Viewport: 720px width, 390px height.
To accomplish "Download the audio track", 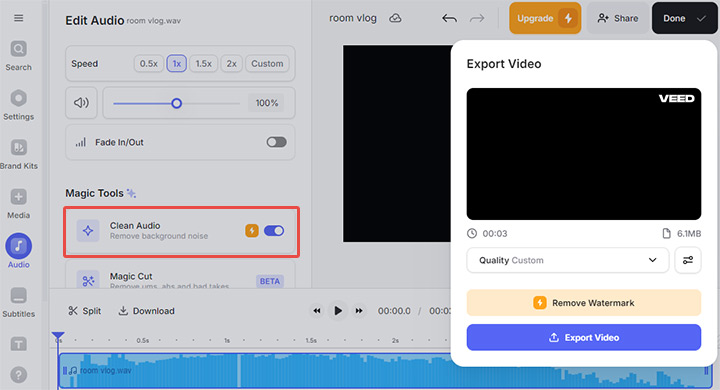I will [x=146, y=311].
